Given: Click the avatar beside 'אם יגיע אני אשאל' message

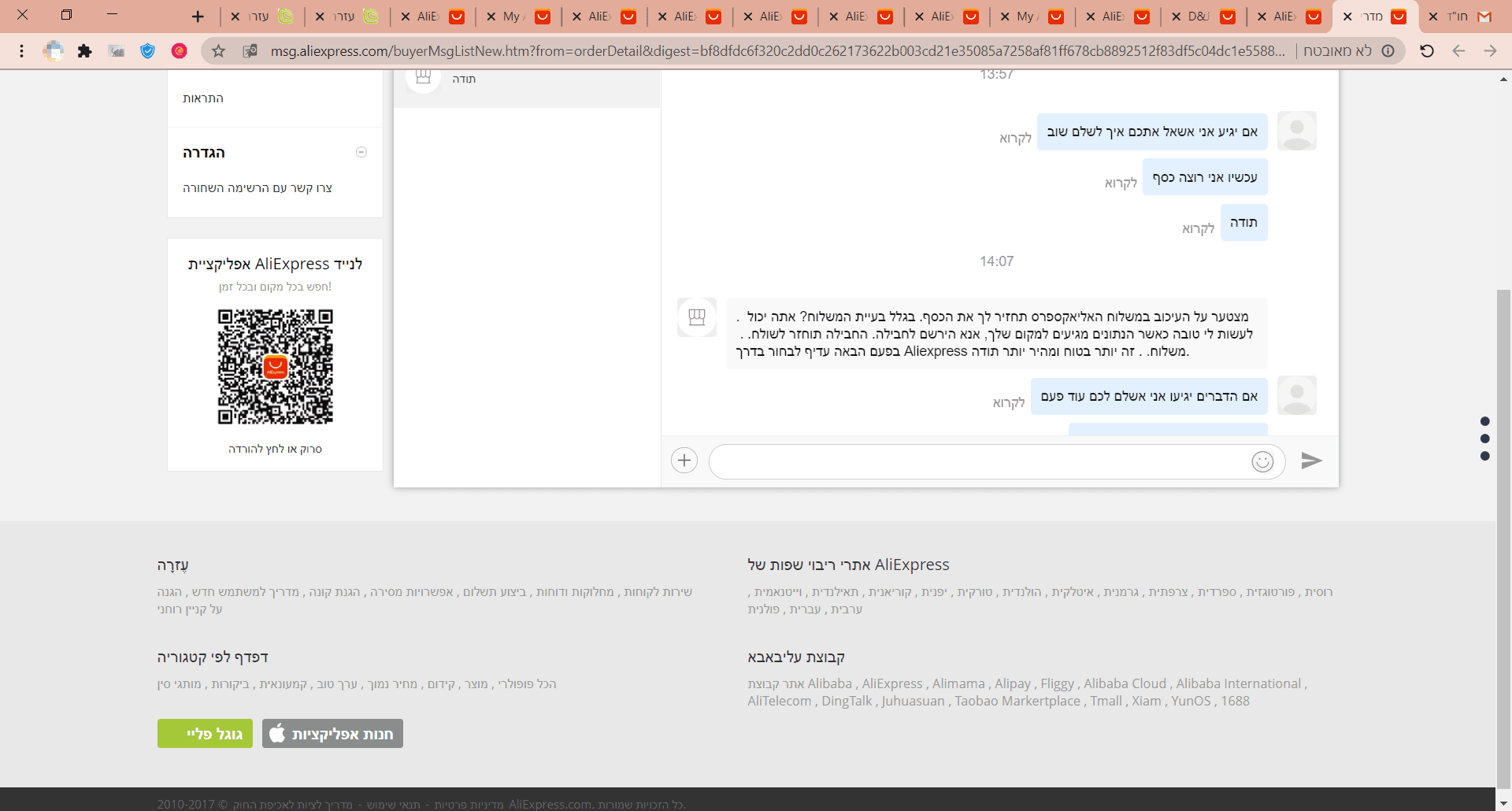Looking at the screenshot, I should point(1296,131).
